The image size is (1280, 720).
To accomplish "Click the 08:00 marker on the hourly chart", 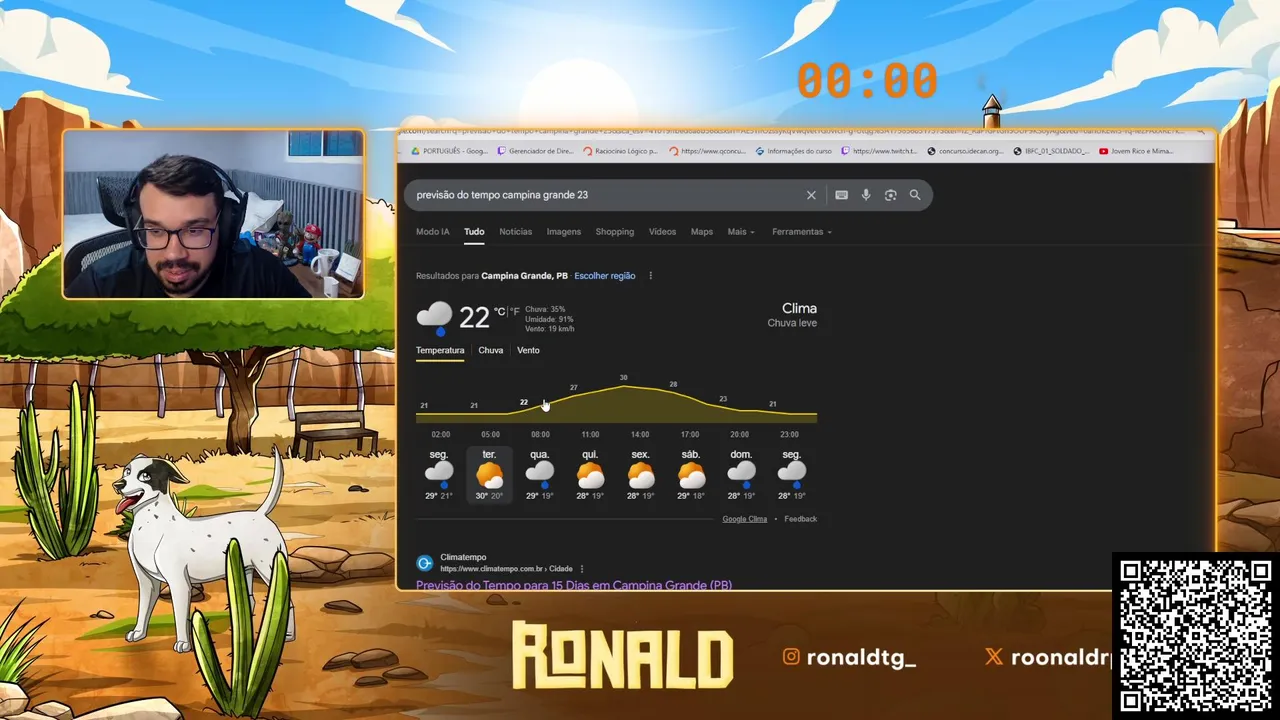I will click(x=540, y=435).
